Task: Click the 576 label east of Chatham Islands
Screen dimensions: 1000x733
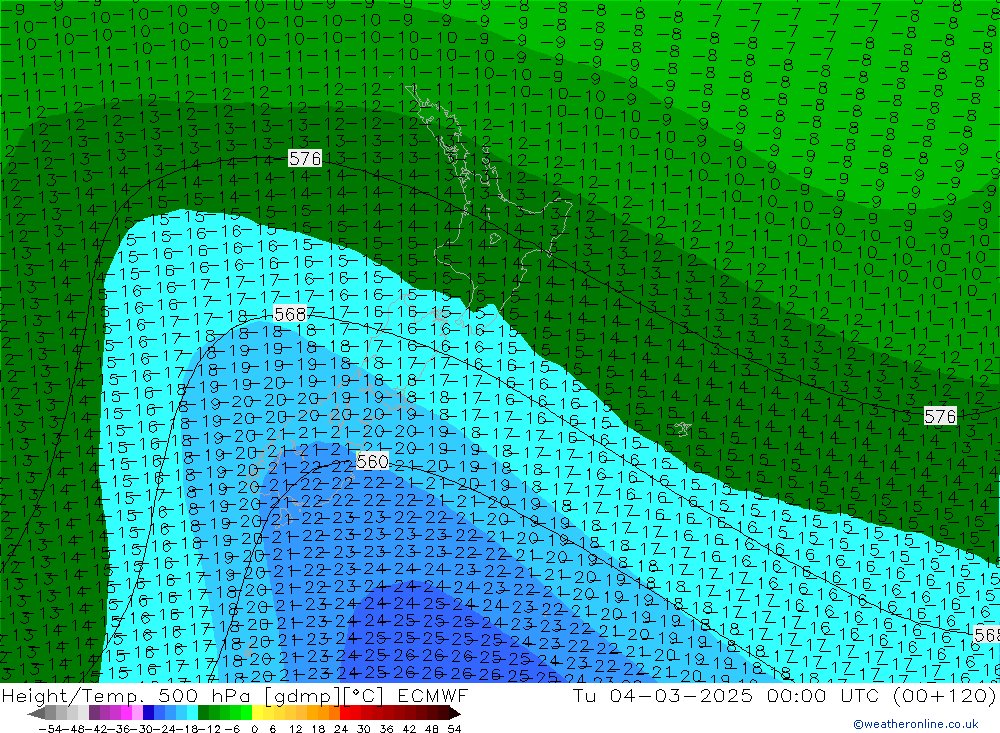Action: (940, 417)
